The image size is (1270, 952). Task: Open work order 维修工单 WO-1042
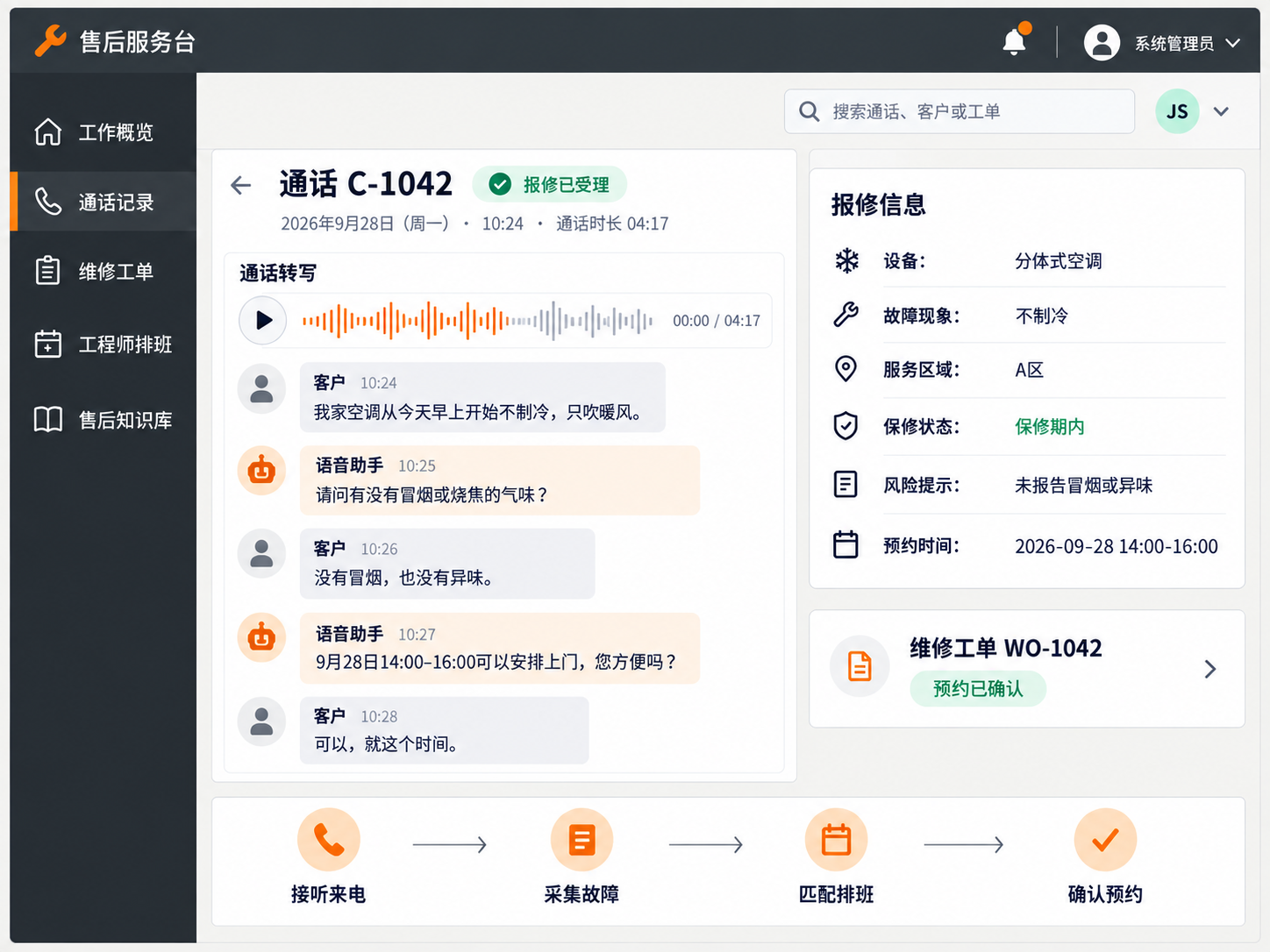tap(1027, 669)
